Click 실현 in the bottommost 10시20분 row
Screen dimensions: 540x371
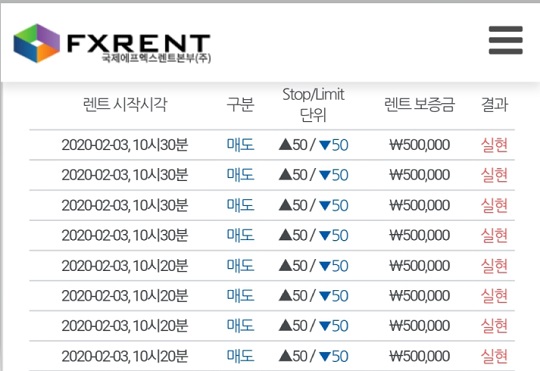click(494, 356)
